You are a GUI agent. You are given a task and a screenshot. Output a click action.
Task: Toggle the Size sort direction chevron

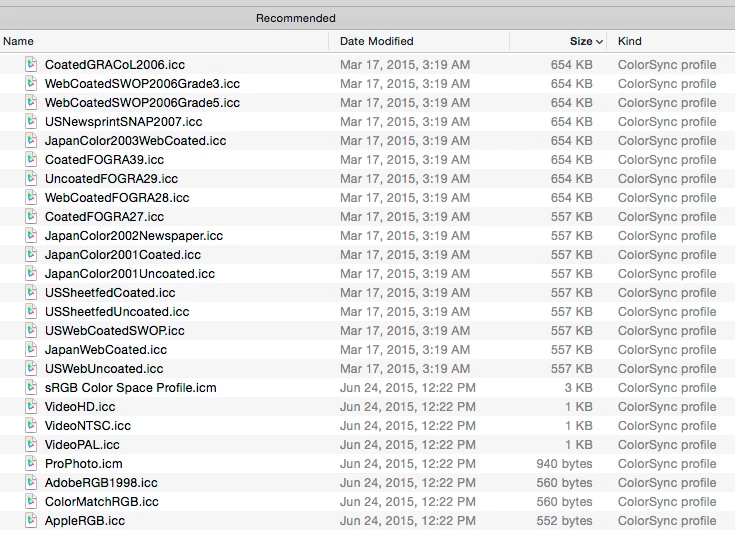click(599, 42)
